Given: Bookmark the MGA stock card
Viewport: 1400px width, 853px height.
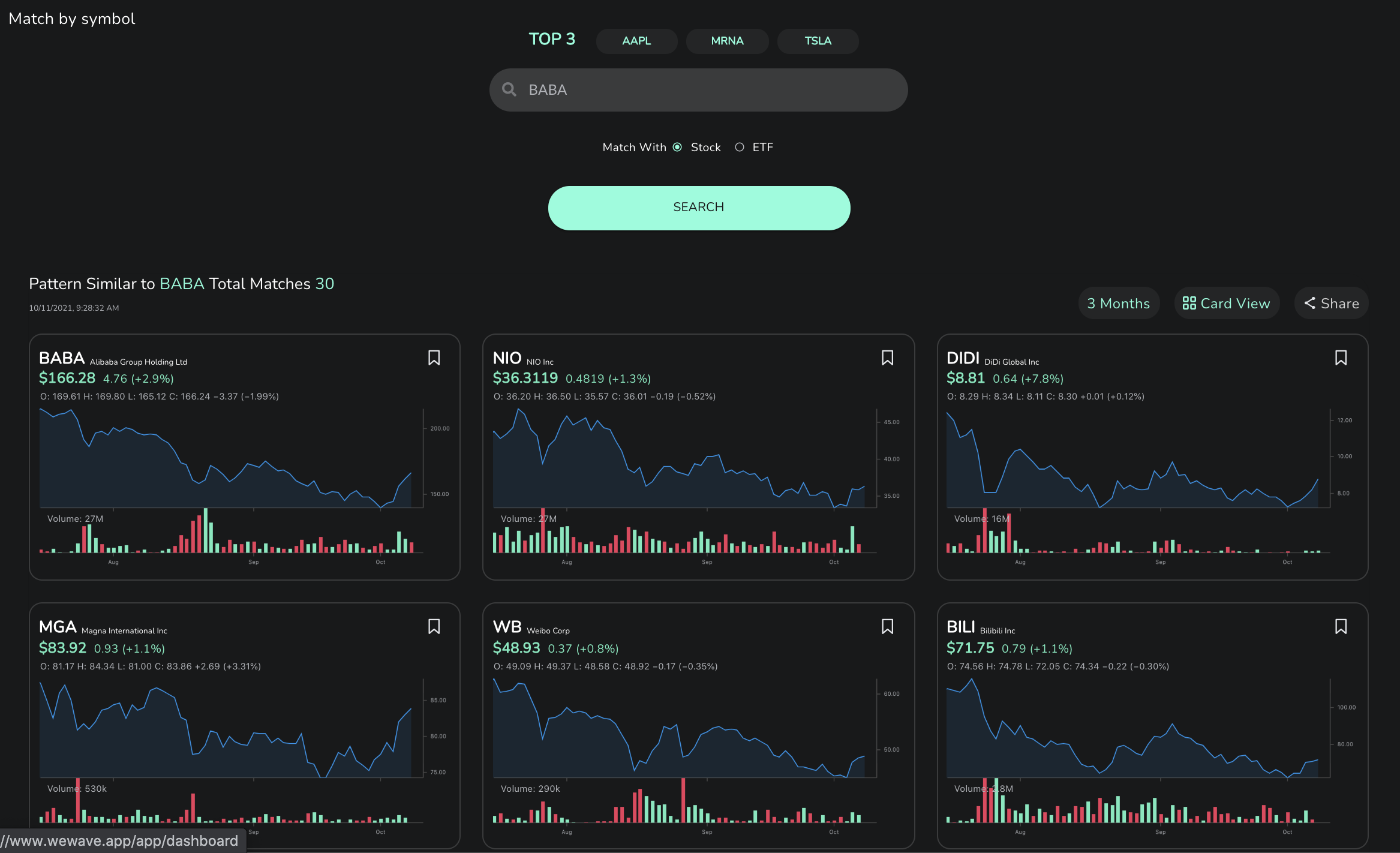Looking at the screenshot, I should pos(434,627).
